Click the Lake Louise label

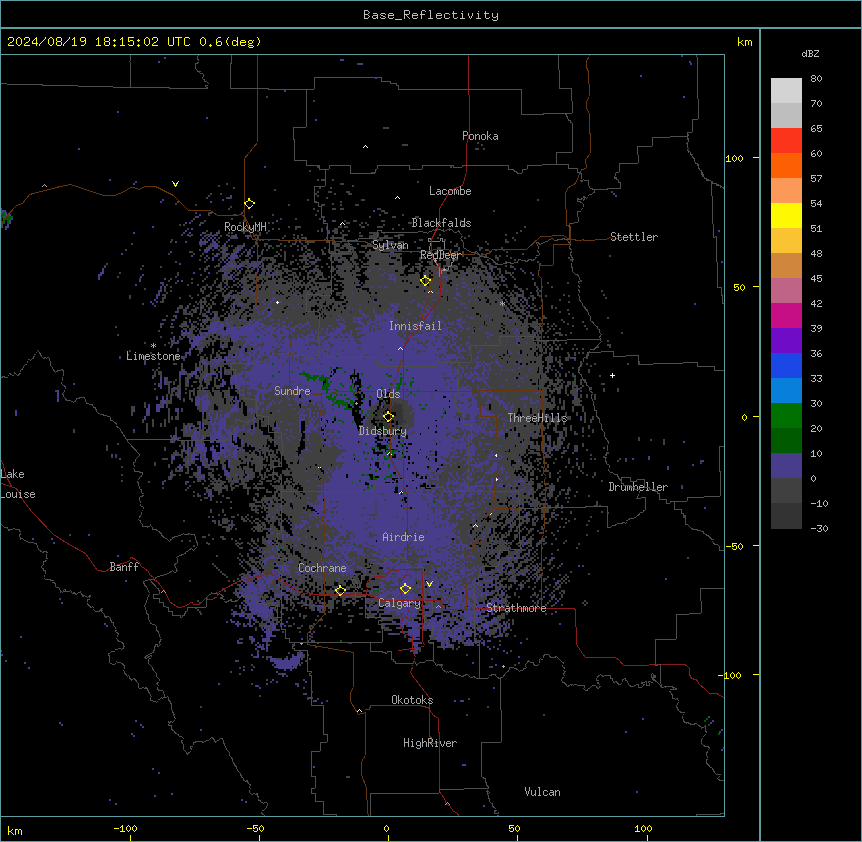pyautogui.click(x=18, y=484)
